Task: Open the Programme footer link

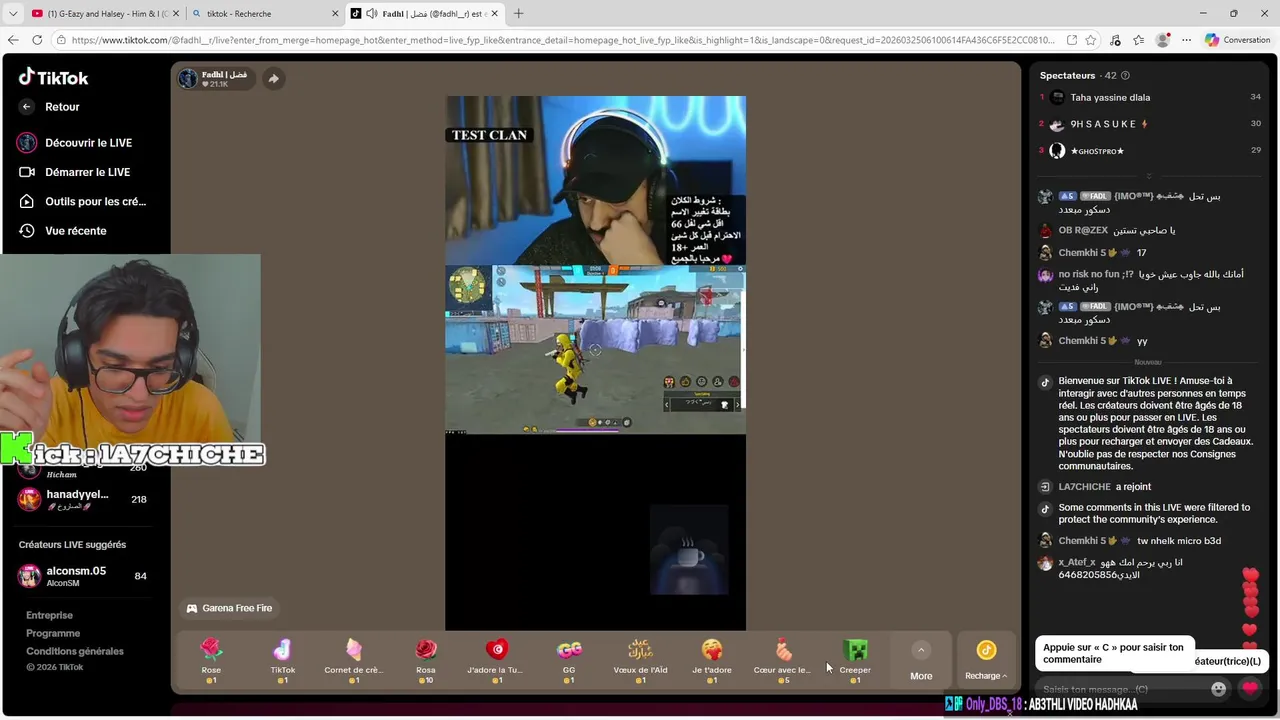Action: (x=53, y=634)
